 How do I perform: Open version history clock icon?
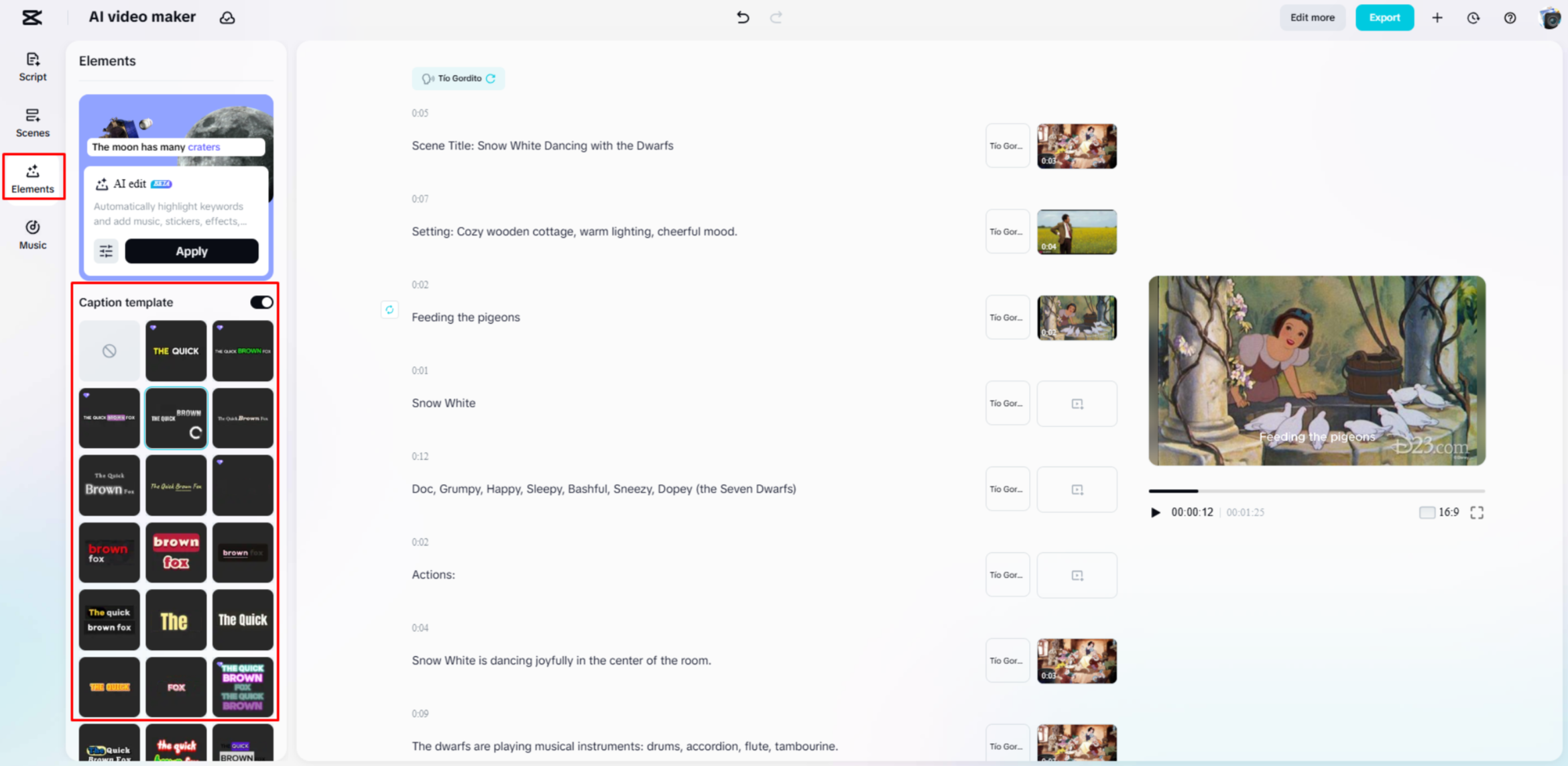click(x=1473, y=18)
